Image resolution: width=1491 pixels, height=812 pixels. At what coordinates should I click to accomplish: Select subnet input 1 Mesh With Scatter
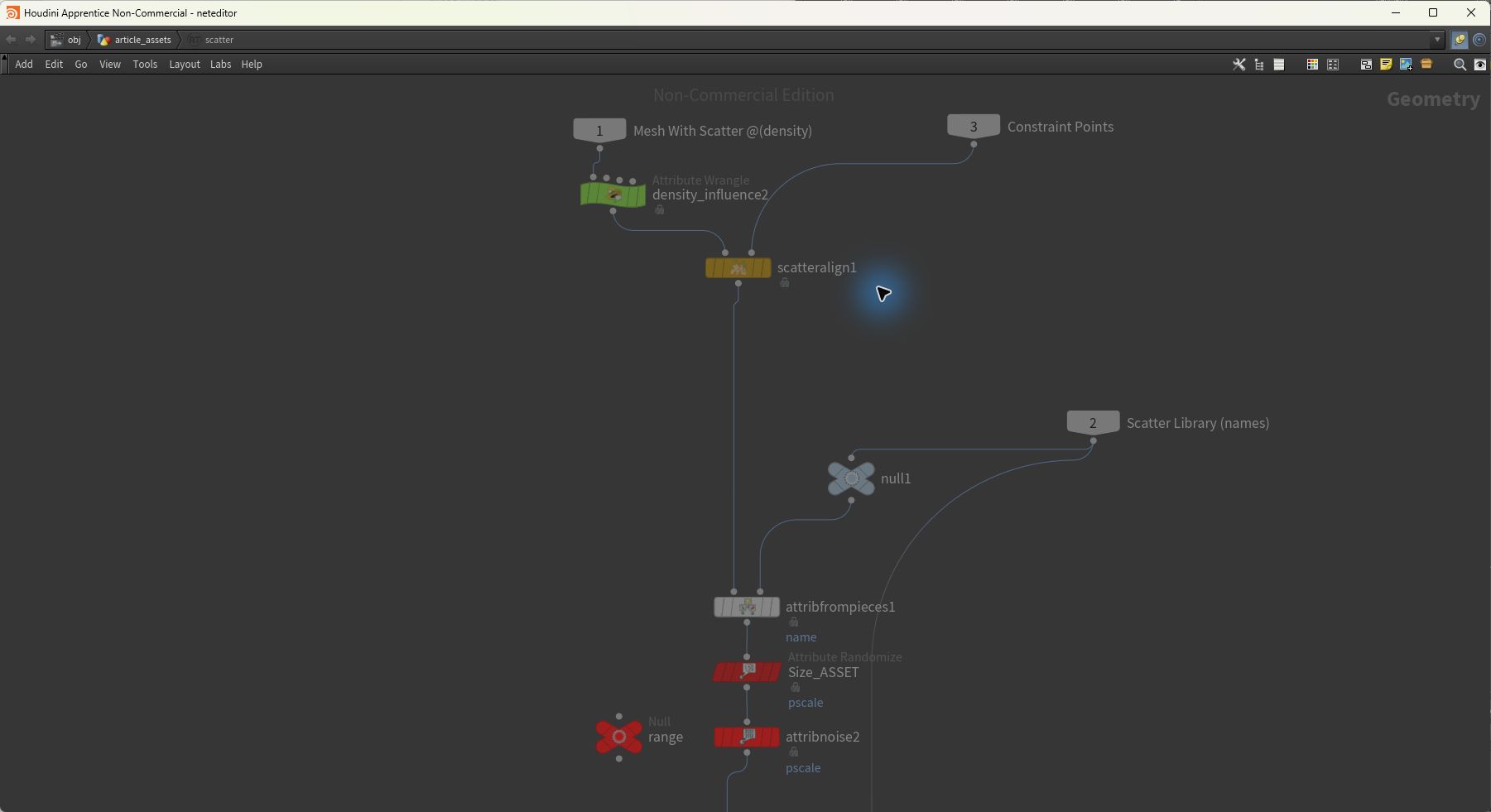[x=599, y=130]
